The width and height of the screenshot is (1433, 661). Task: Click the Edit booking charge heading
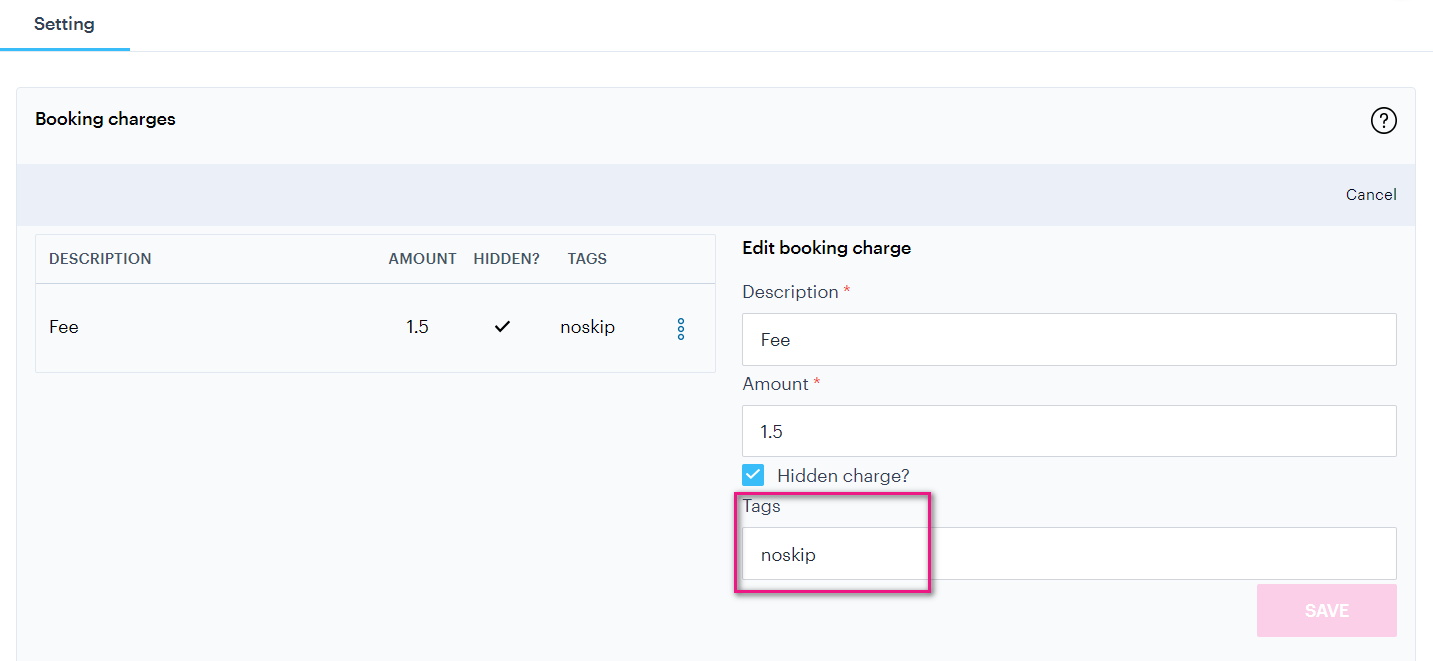[x=826, y=248]
